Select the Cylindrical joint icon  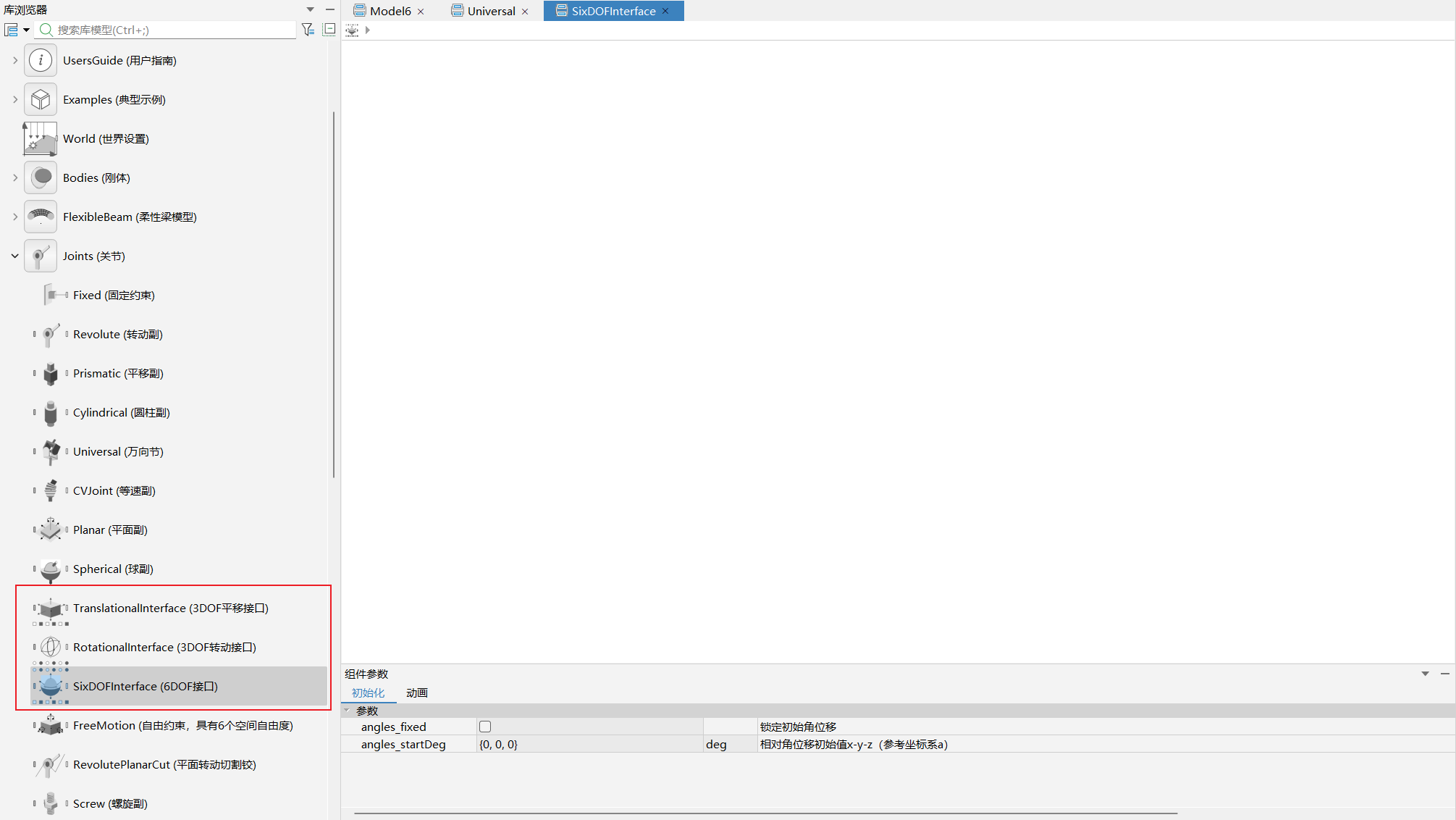coord(51,412)
